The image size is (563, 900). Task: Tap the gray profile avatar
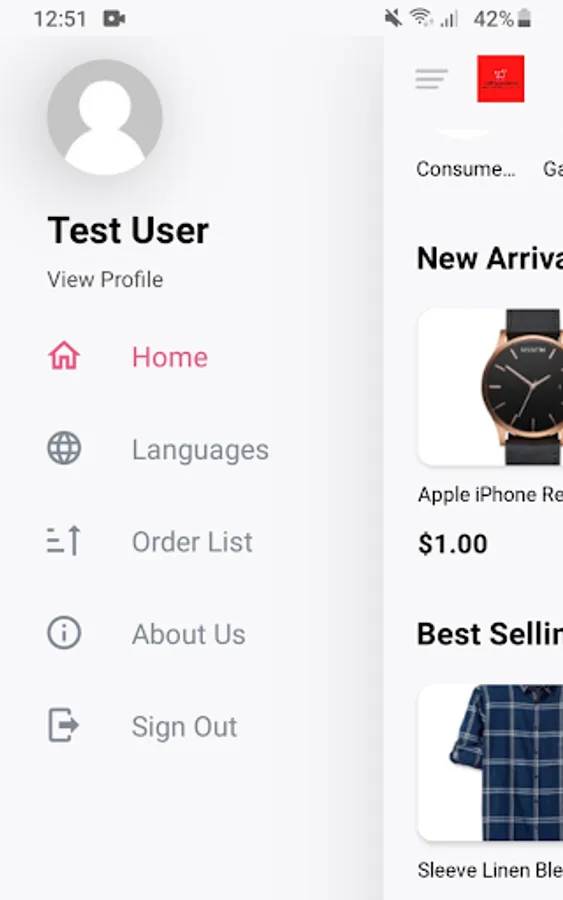(x=104, y=117)
